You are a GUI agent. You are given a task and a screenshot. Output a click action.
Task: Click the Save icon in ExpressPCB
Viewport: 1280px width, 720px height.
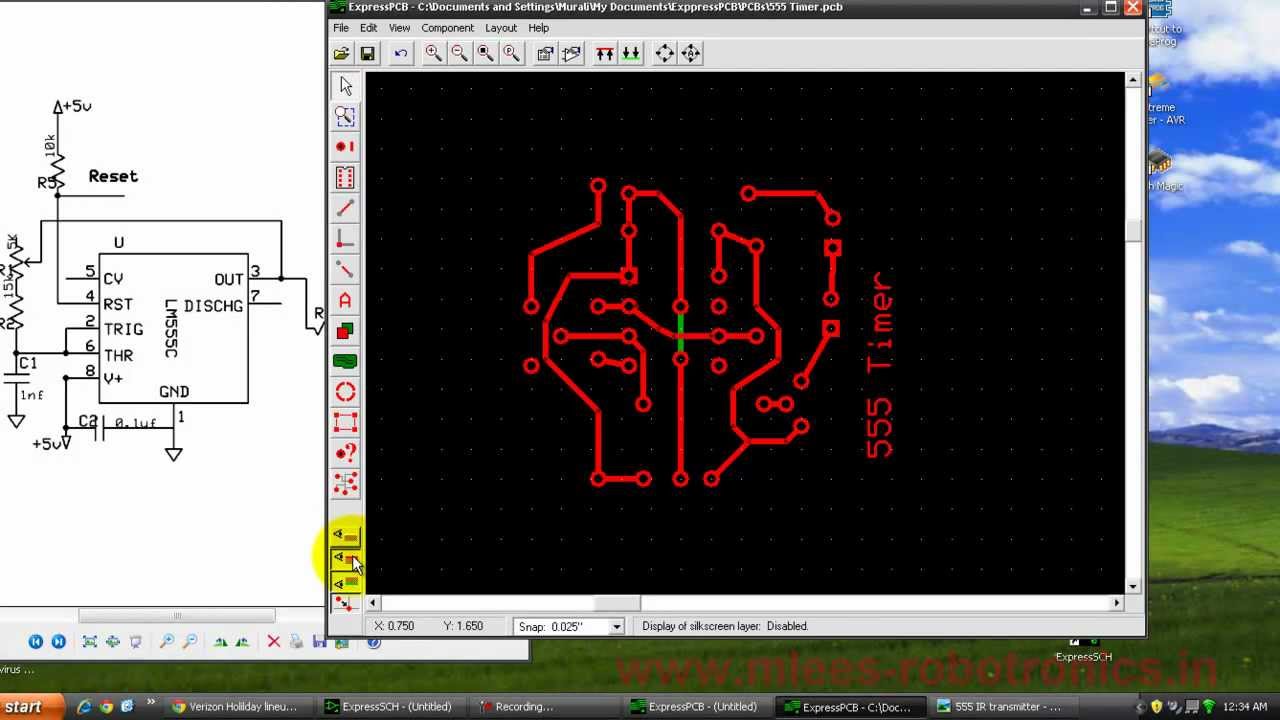(367, 53)
